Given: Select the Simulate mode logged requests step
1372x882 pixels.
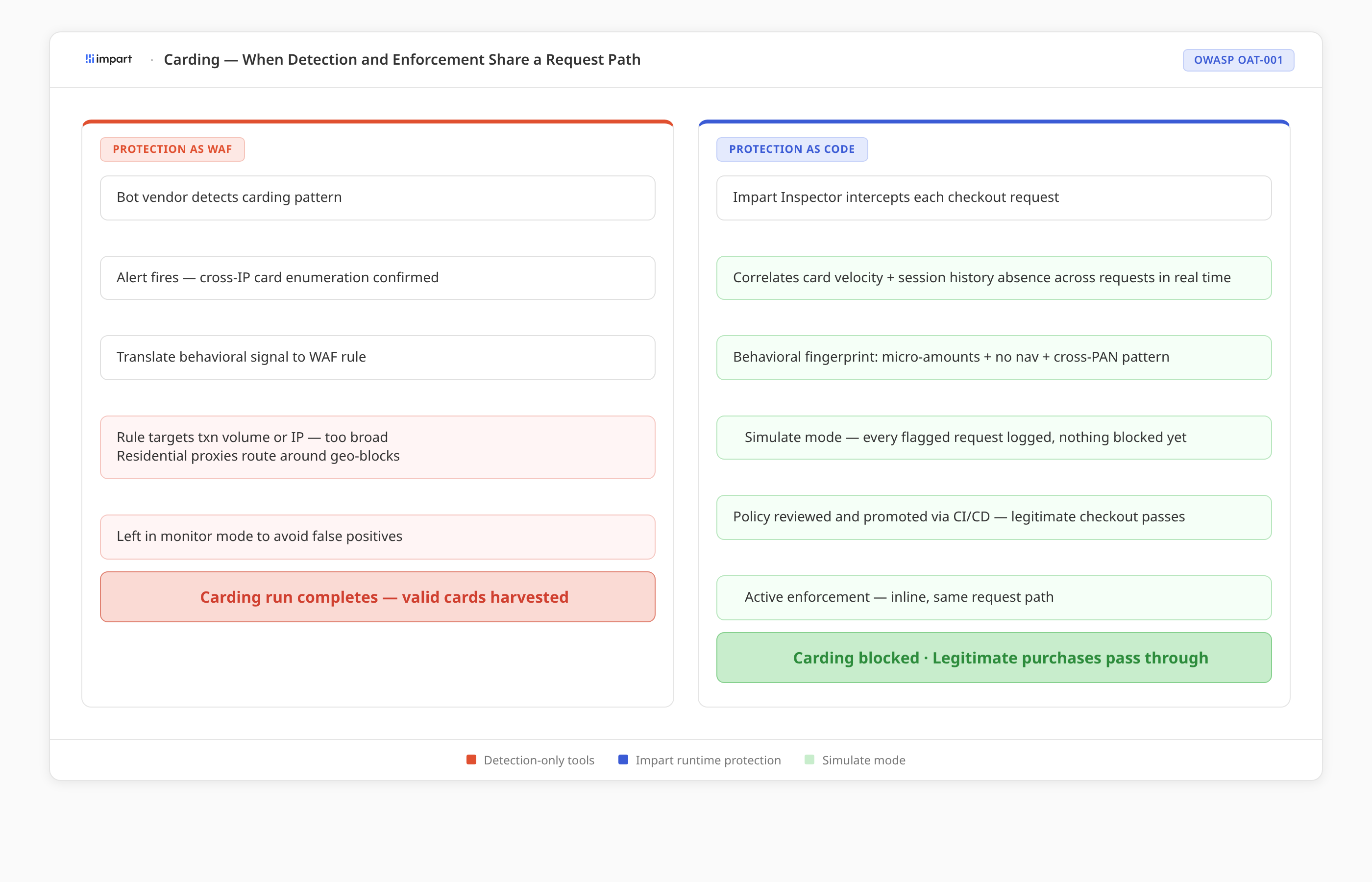Looking at the screenshot, I should [x=994, y=438].
